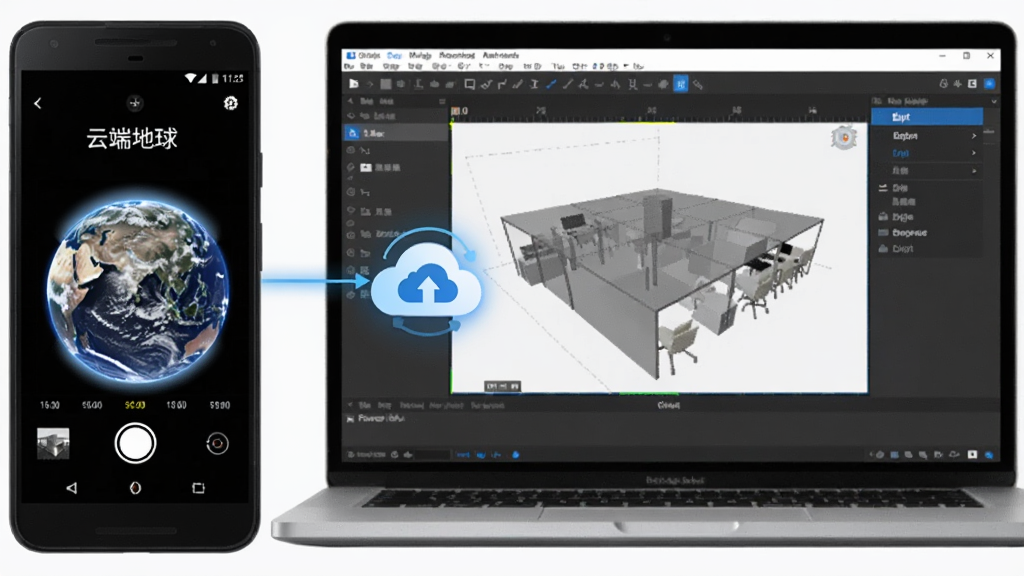Tap the camera switch icon on the phone
The height and width of the screenshot is (576, 1024).
pos(217,443)
